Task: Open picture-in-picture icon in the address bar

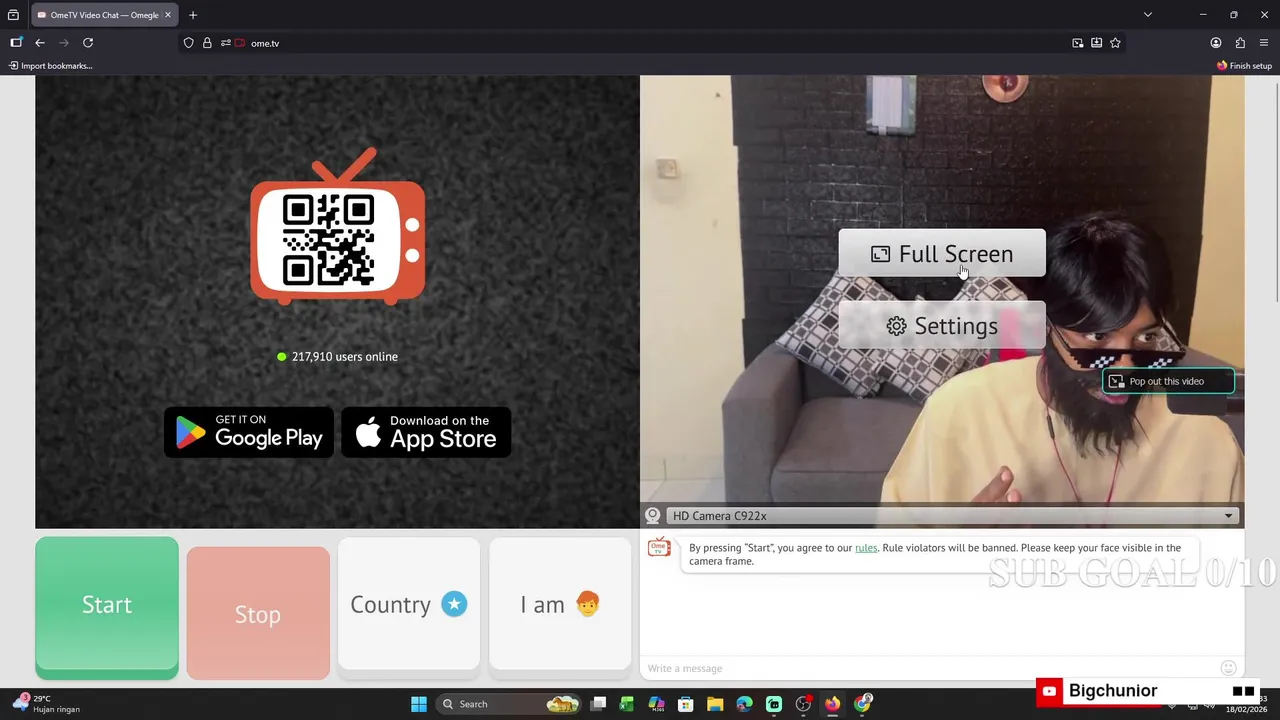Action: (1077, 43)
